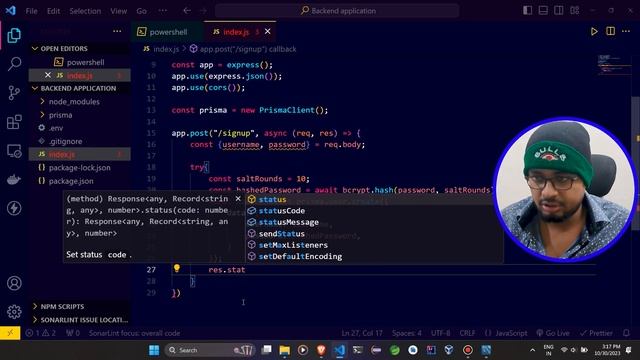Click app.post callback breadcrumb
Viewport: 640px width, 360px height.
point(243,49)
